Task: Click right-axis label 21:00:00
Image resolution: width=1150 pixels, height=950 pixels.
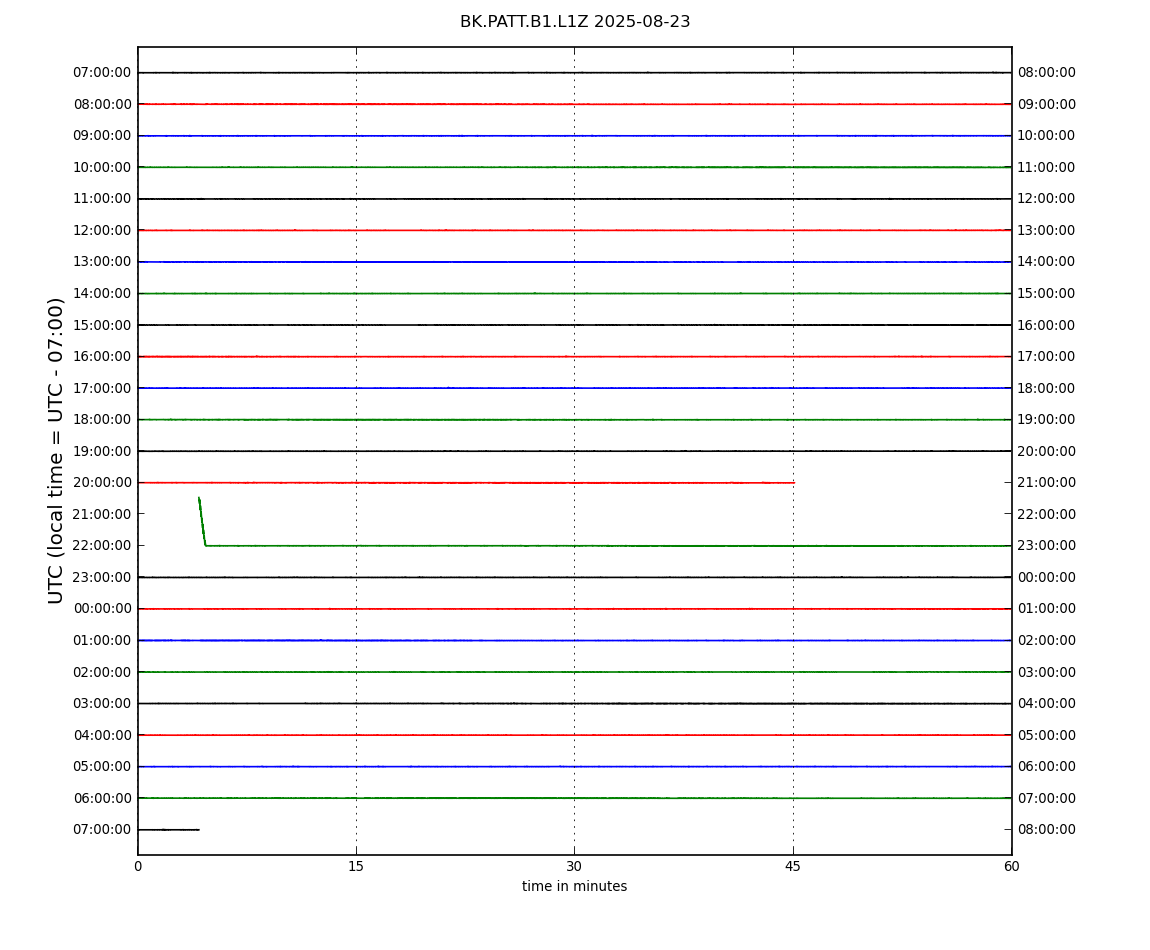Action: pyautogui.click(x=1047, y=483)
